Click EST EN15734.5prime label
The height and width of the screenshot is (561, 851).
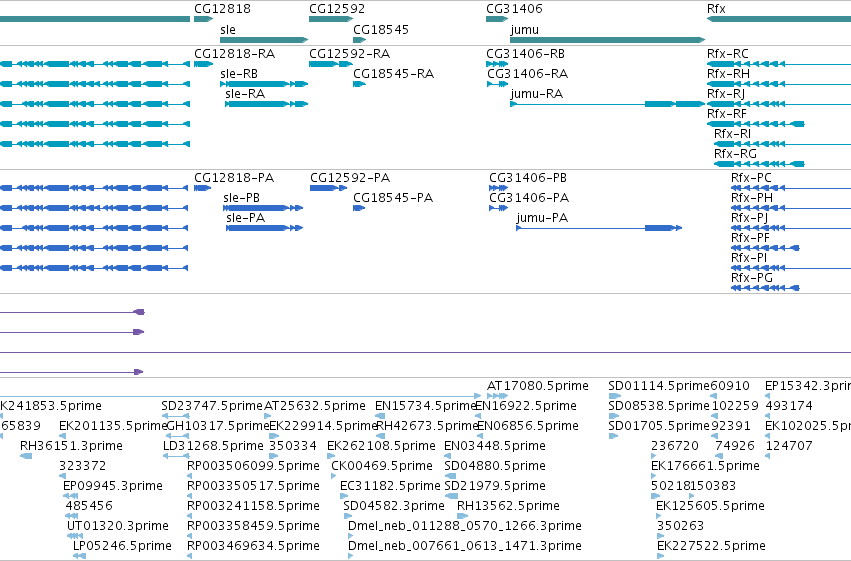click(x=426, y=406)
